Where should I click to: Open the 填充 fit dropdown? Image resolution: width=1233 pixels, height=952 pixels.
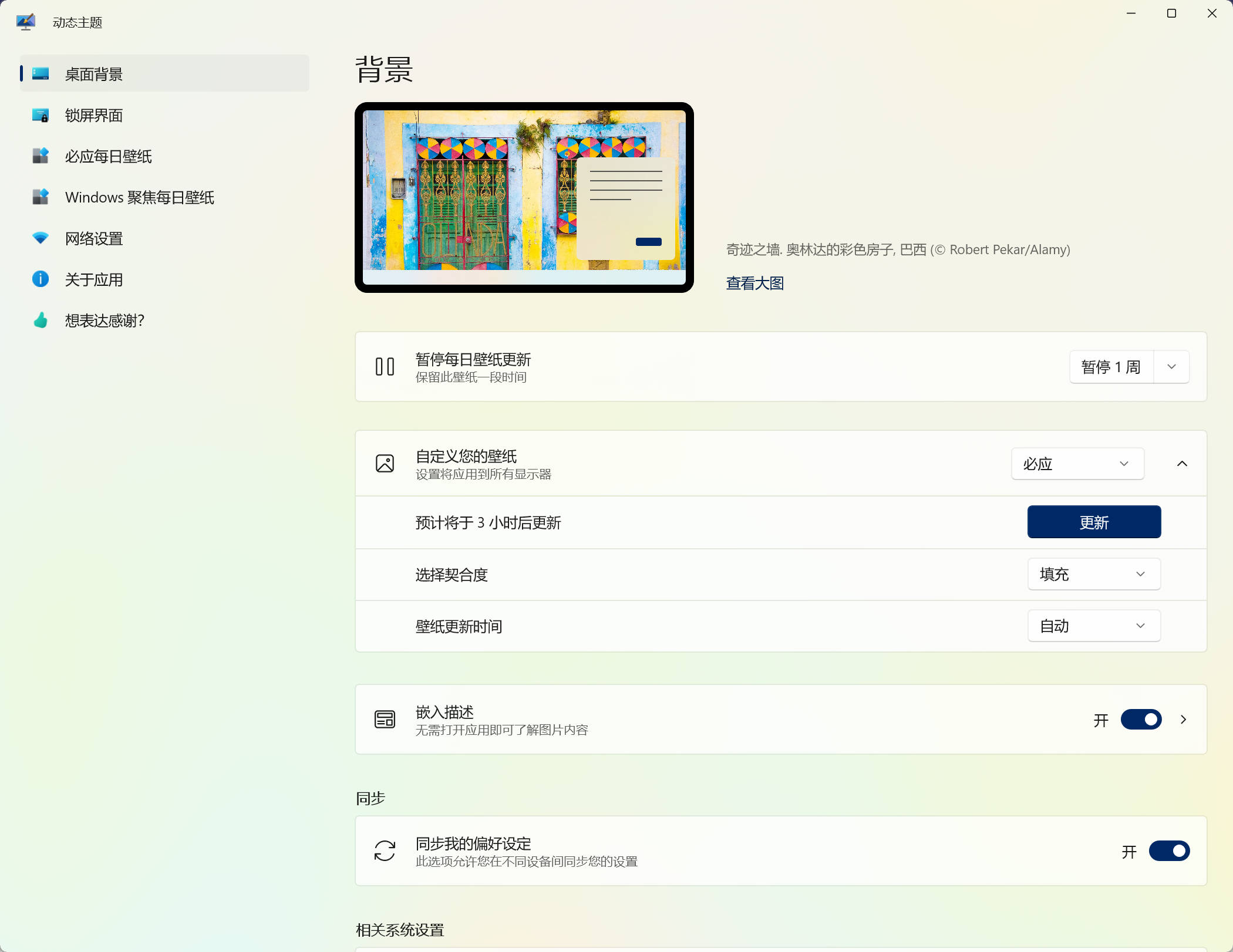click(1094, 574)
